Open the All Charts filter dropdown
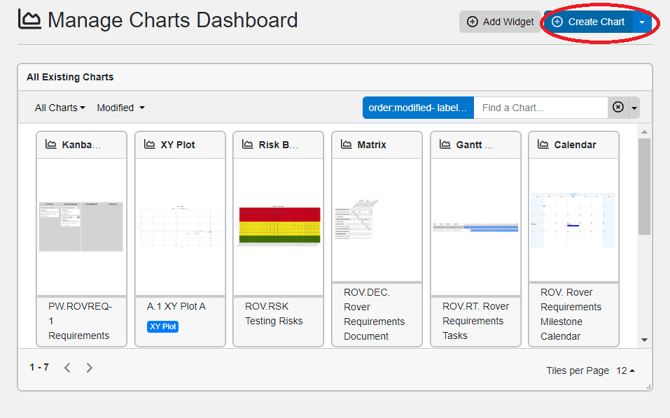The width and height of the screenshot is (670, 418). click(x=60, y=108)
